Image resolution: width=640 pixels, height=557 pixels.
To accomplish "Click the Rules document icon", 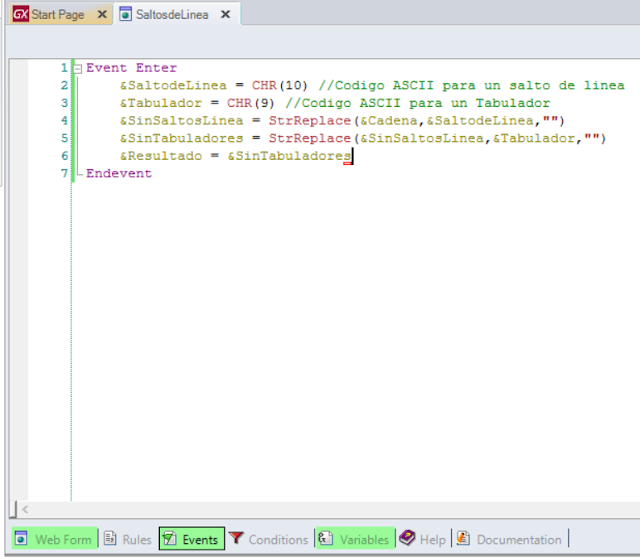I will point(110,539).
